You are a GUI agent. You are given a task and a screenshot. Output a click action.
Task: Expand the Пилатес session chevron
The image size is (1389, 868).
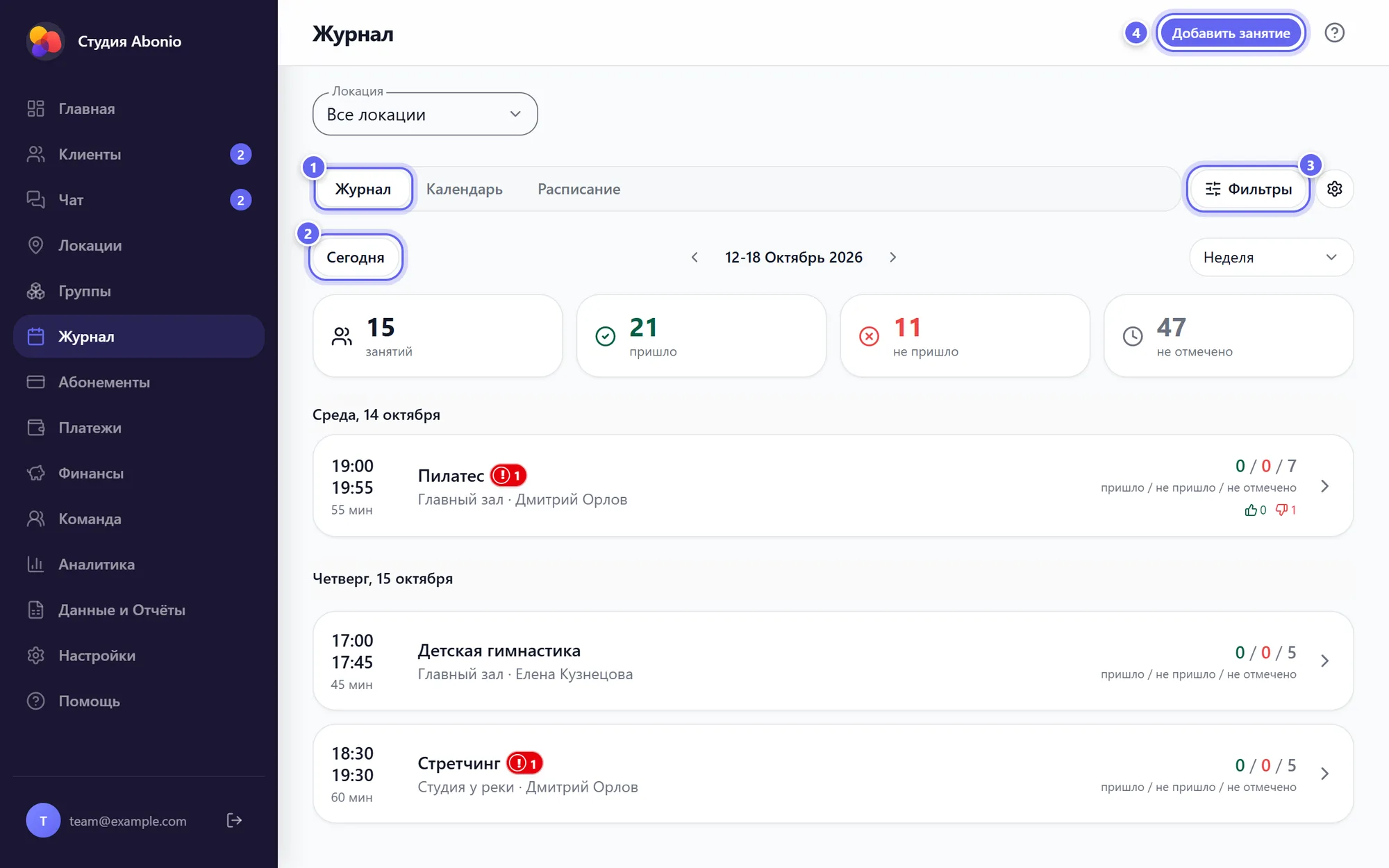point(1324,486)
